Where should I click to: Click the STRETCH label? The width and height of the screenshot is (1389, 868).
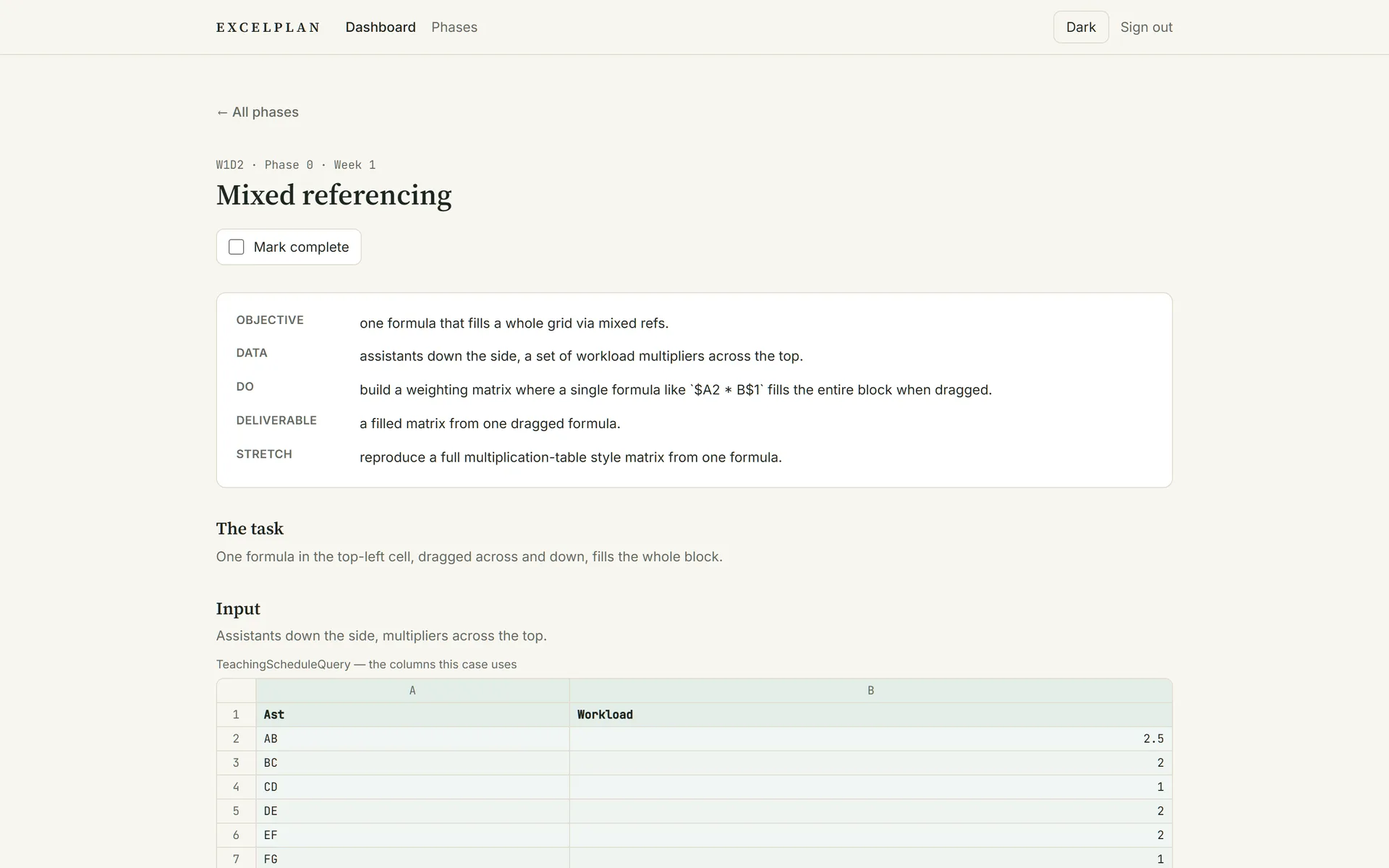click(264, 454)
